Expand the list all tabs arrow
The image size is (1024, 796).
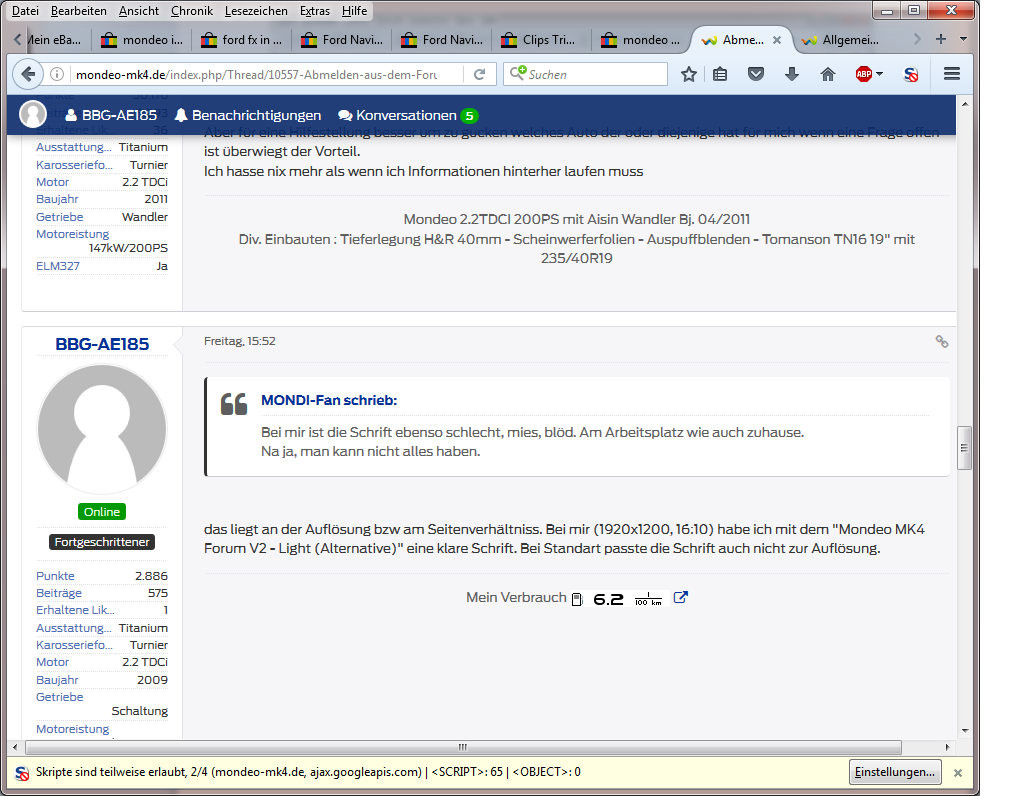963,39
